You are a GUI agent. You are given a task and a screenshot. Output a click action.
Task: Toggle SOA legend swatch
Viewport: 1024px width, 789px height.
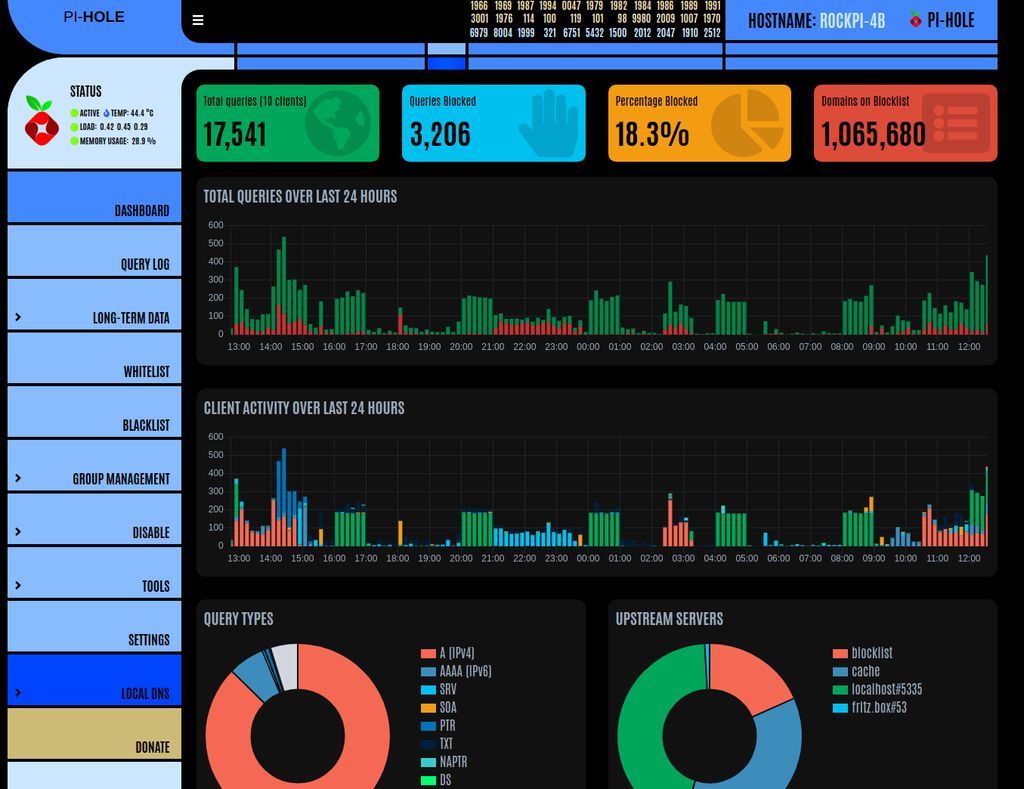coord(428,707)
